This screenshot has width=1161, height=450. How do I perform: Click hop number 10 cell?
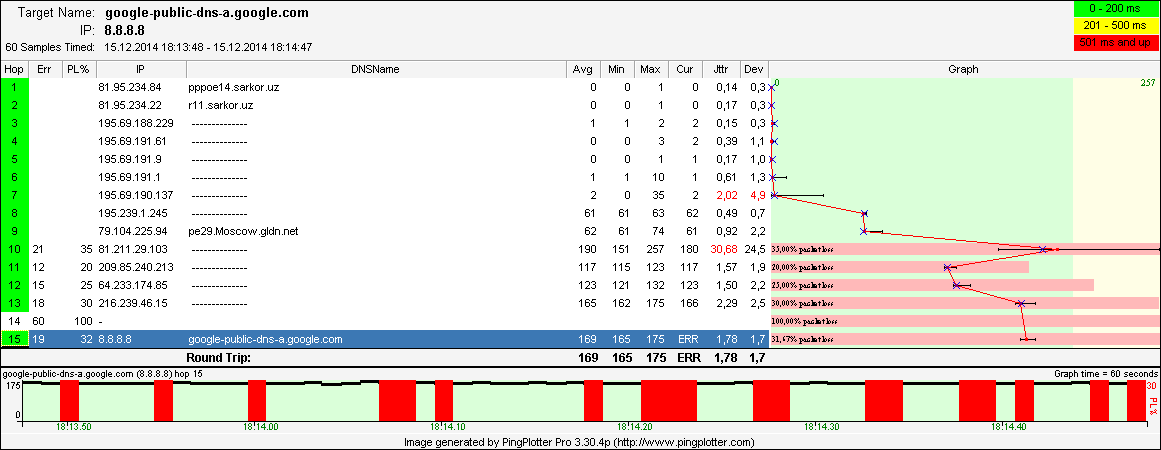[14, 249]
